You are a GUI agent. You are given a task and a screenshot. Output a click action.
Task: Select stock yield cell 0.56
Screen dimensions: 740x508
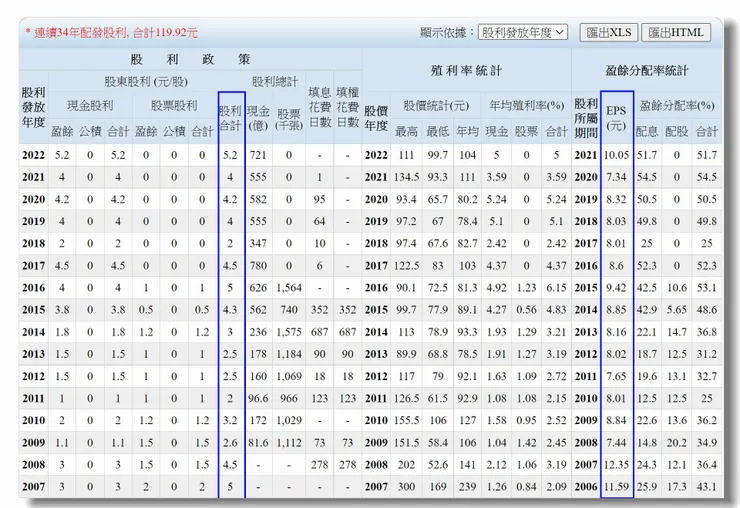click(x=526, y=310)
